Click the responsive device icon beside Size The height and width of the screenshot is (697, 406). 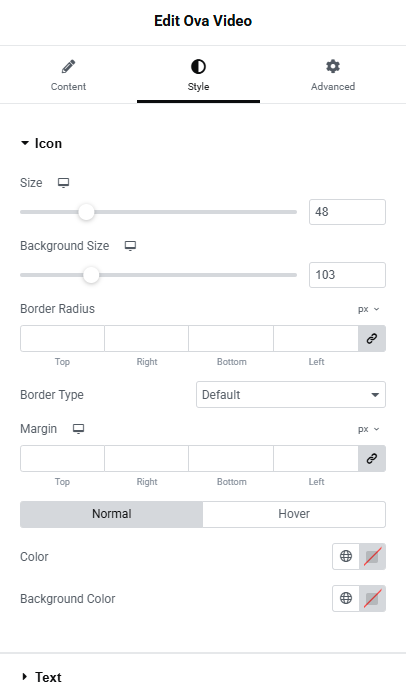coord(64,183)
